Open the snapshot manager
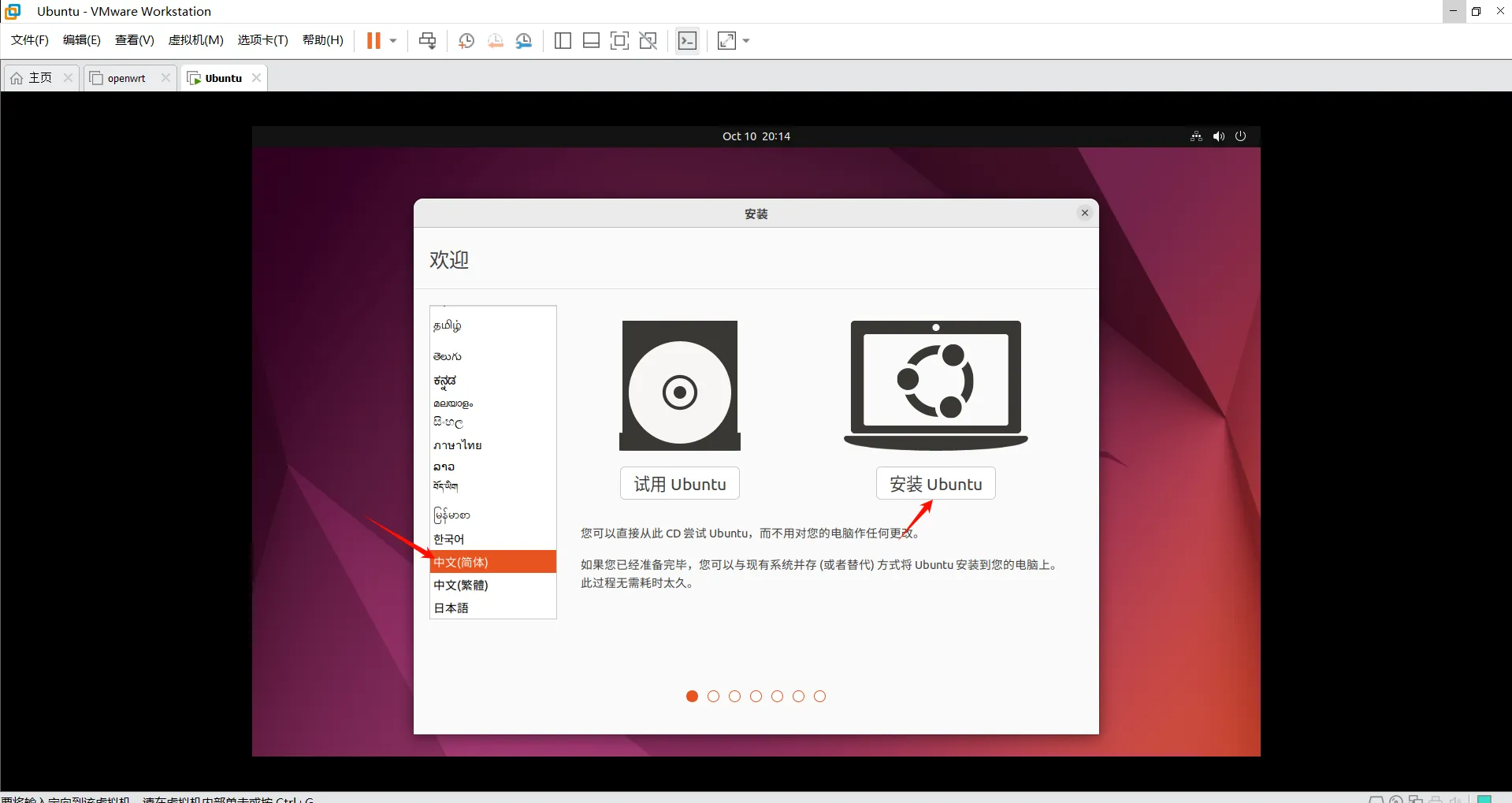 click(524, 40)
